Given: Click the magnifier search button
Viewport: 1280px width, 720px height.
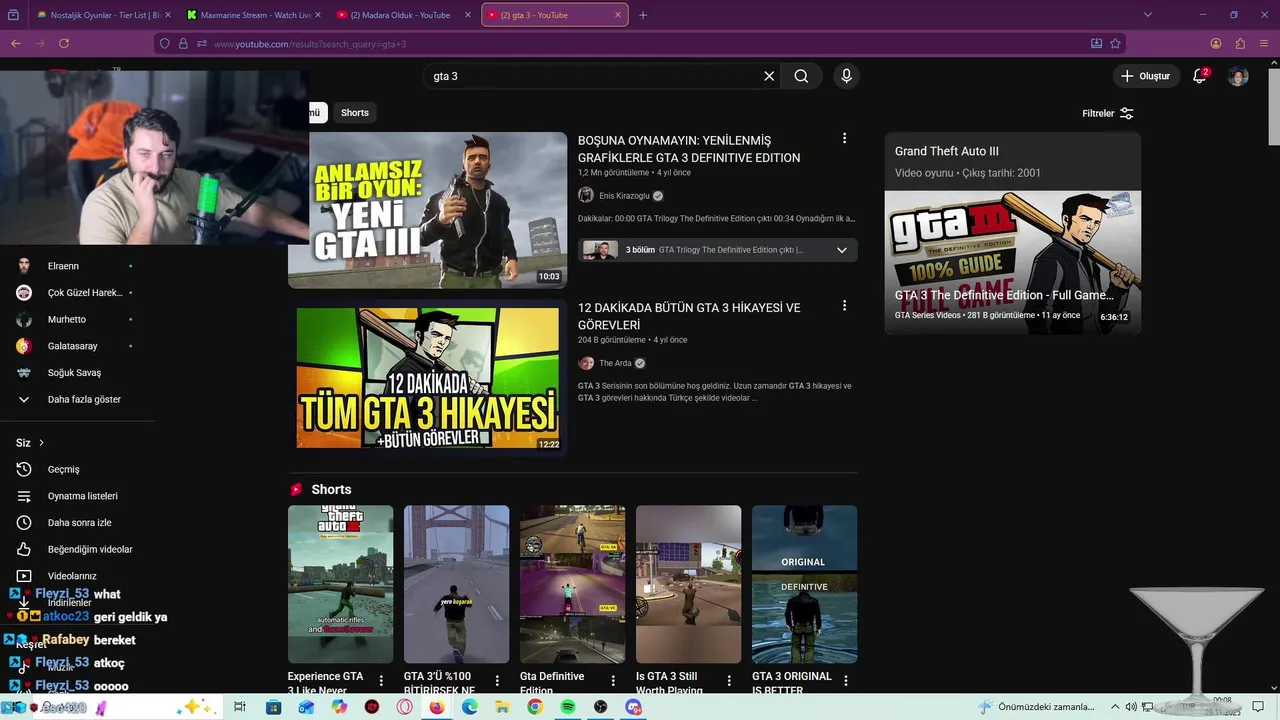Looking at the screenshot, I should coord(801,76).
